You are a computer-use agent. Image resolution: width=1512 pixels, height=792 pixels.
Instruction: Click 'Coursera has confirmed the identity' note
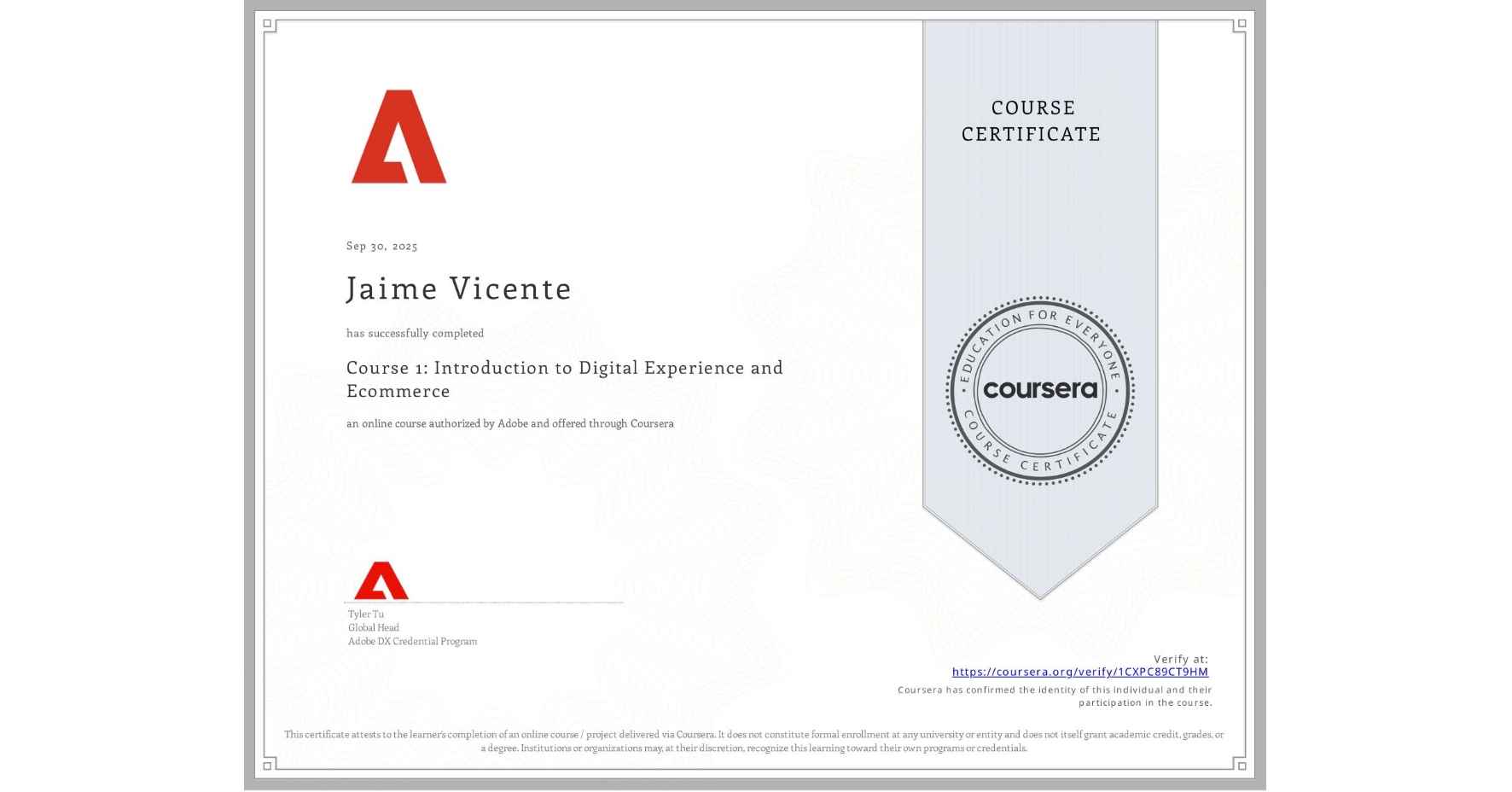coord(1055,696)
